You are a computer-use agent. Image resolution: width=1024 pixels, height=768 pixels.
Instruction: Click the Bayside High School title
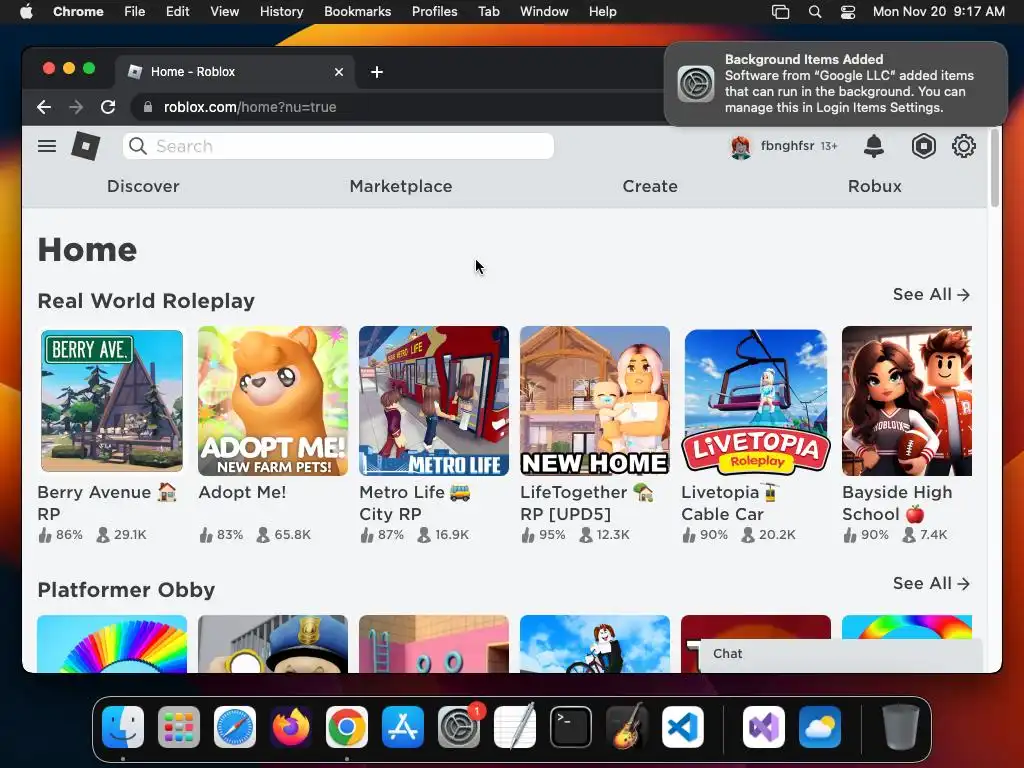[x=897, y=503]
